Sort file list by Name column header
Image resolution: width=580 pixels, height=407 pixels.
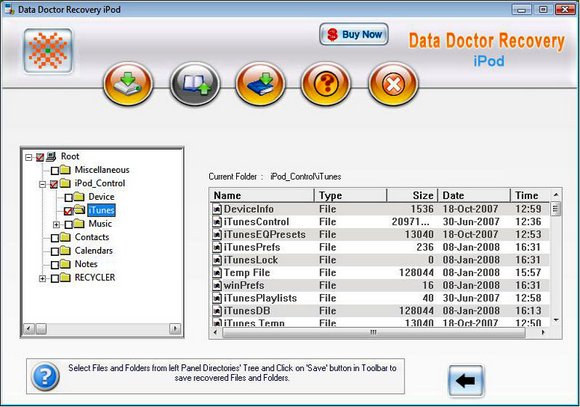(262, 195)
